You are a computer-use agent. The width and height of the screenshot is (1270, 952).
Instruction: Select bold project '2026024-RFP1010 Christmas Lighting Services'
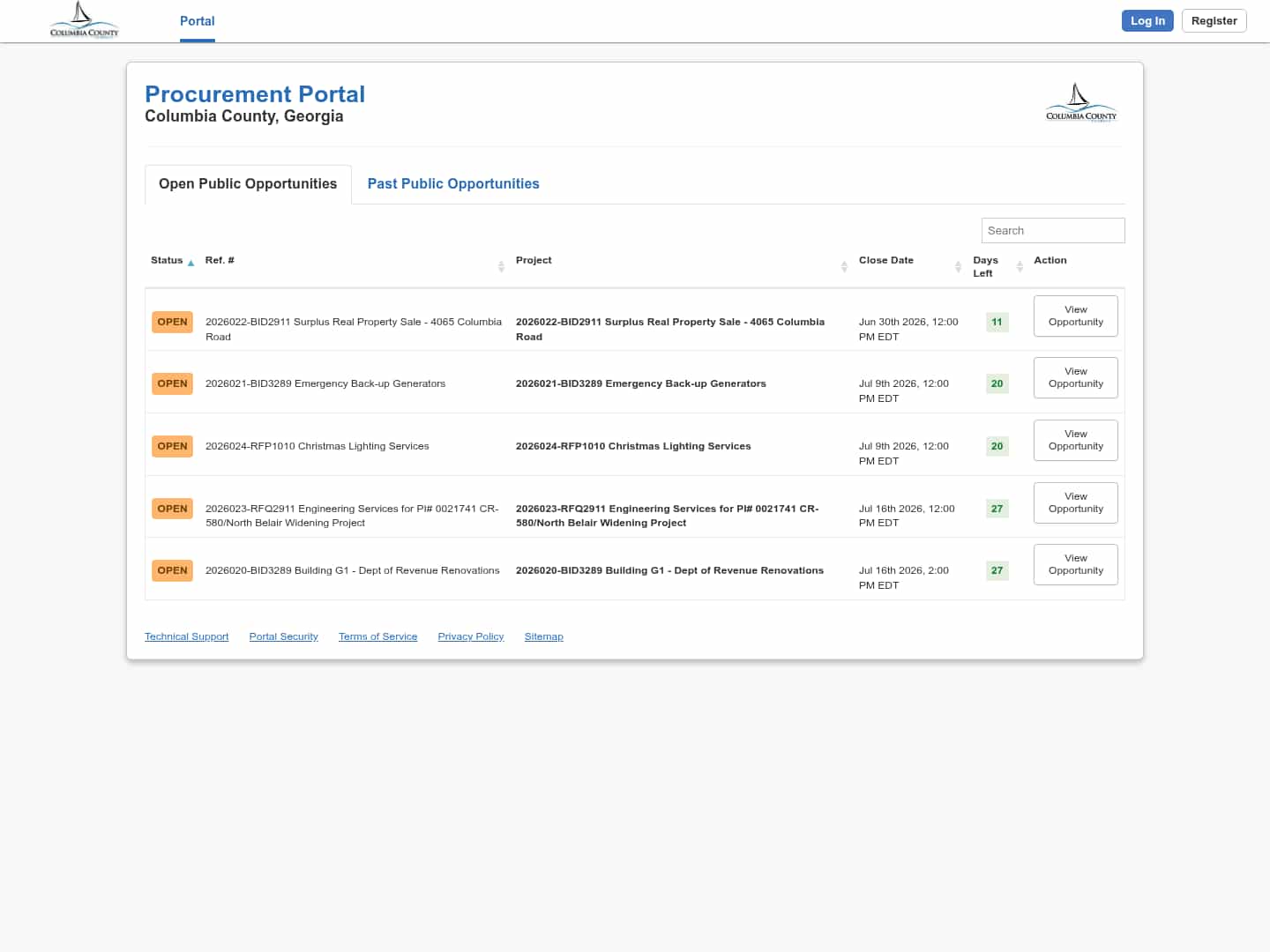[x=633, y=446]
